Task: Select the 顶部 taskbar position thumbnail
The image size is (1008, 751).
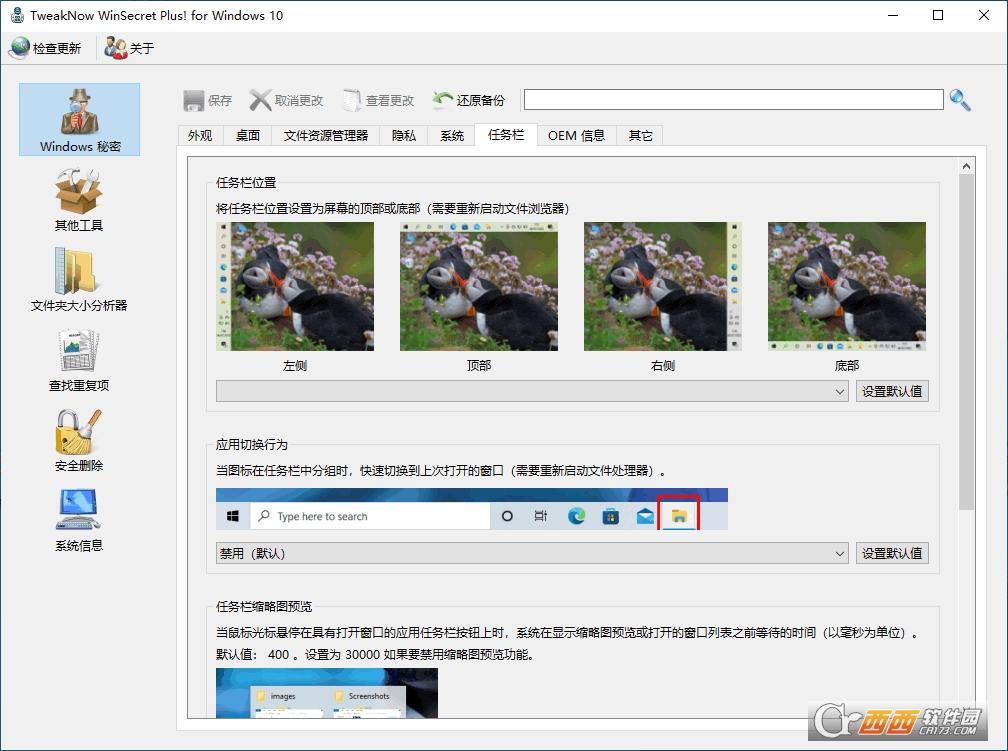Action: (x=479, y=286)
